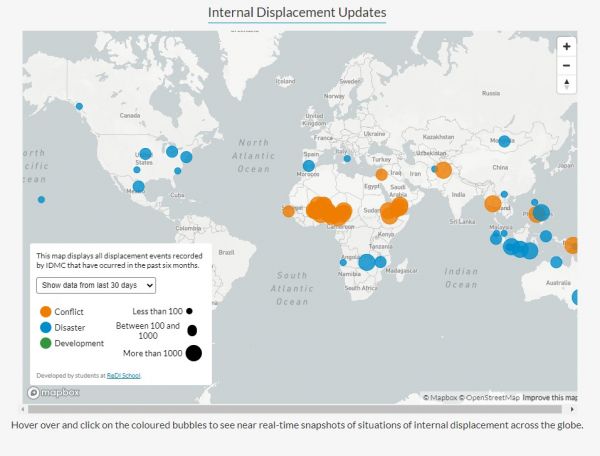Click the orange conflict bubble over Afghanistan

point(444,170)
